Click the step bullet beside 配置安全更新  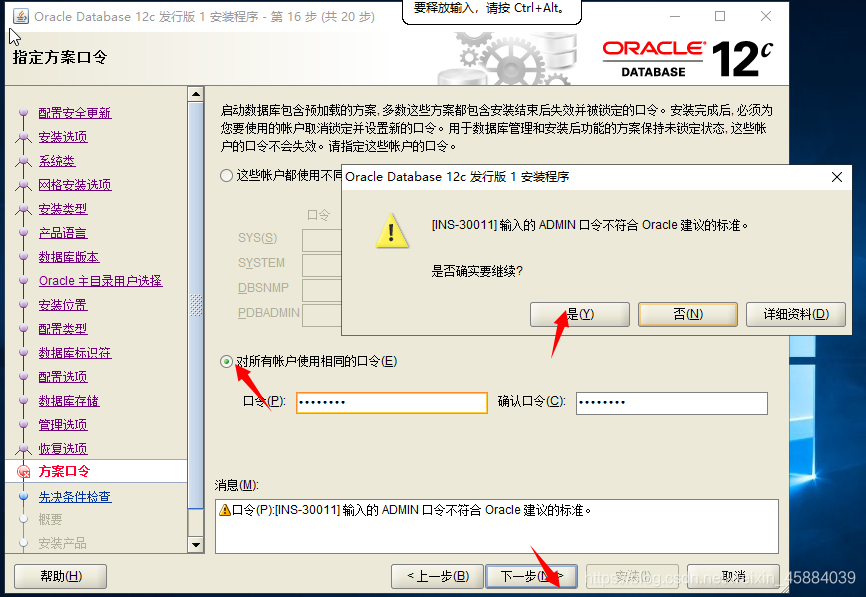pyautogui.click(x=23, y=113)
